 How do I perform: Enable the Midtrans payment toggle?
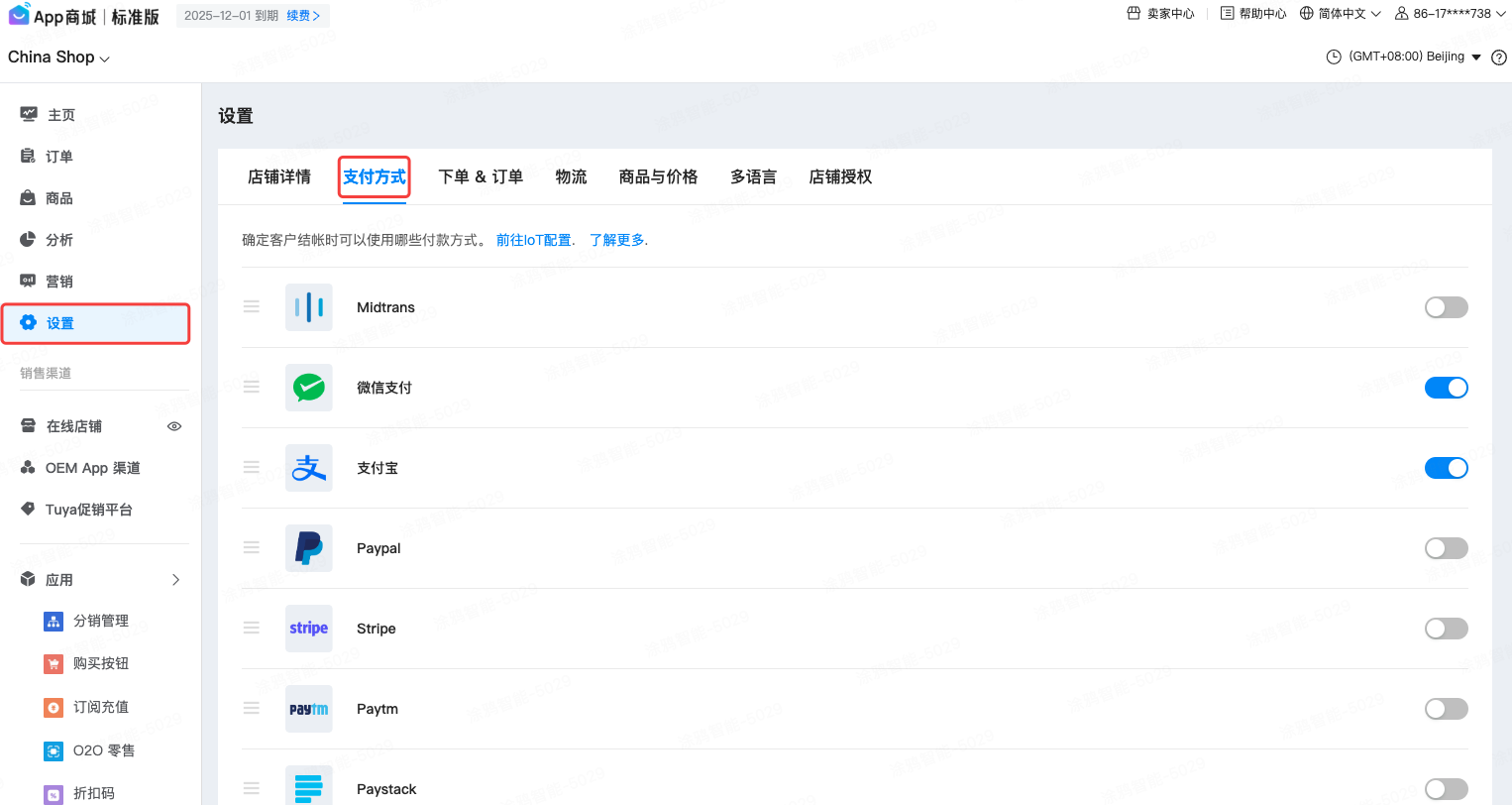coord(1446,307)
